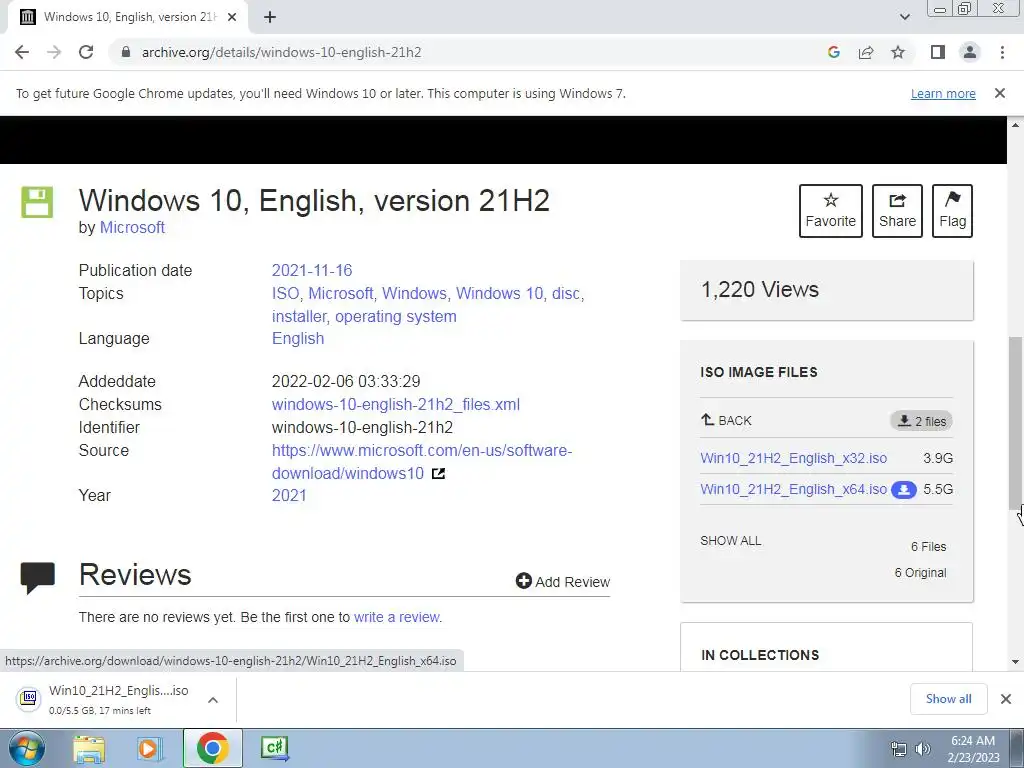Click the Share button on the item page
Image resolution: width=1024 pixels, height=768 pixels.
897,211
